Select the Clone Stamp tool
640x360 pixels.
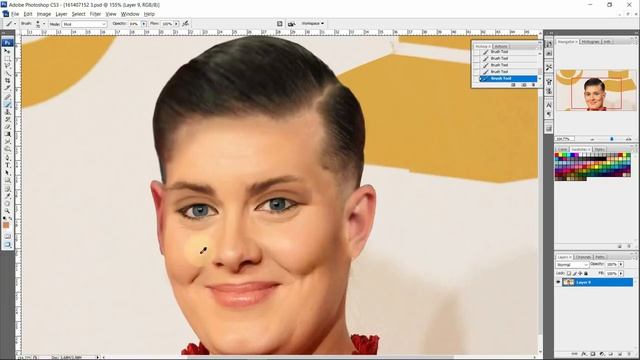point(7,112)
